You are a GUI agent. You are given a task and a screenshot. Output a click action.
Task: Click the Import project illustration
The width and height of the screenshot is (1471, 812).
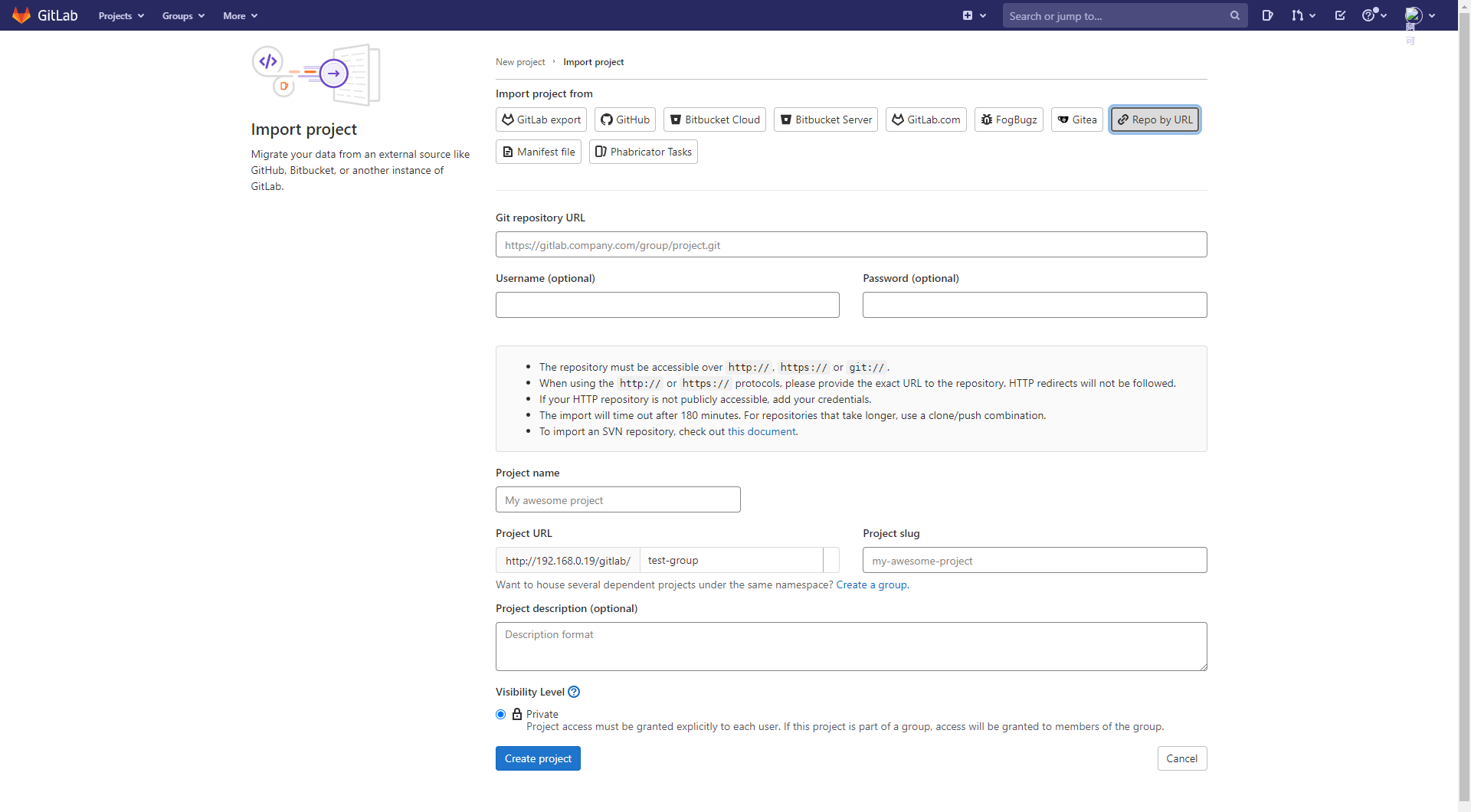click(x=316, y=75)
